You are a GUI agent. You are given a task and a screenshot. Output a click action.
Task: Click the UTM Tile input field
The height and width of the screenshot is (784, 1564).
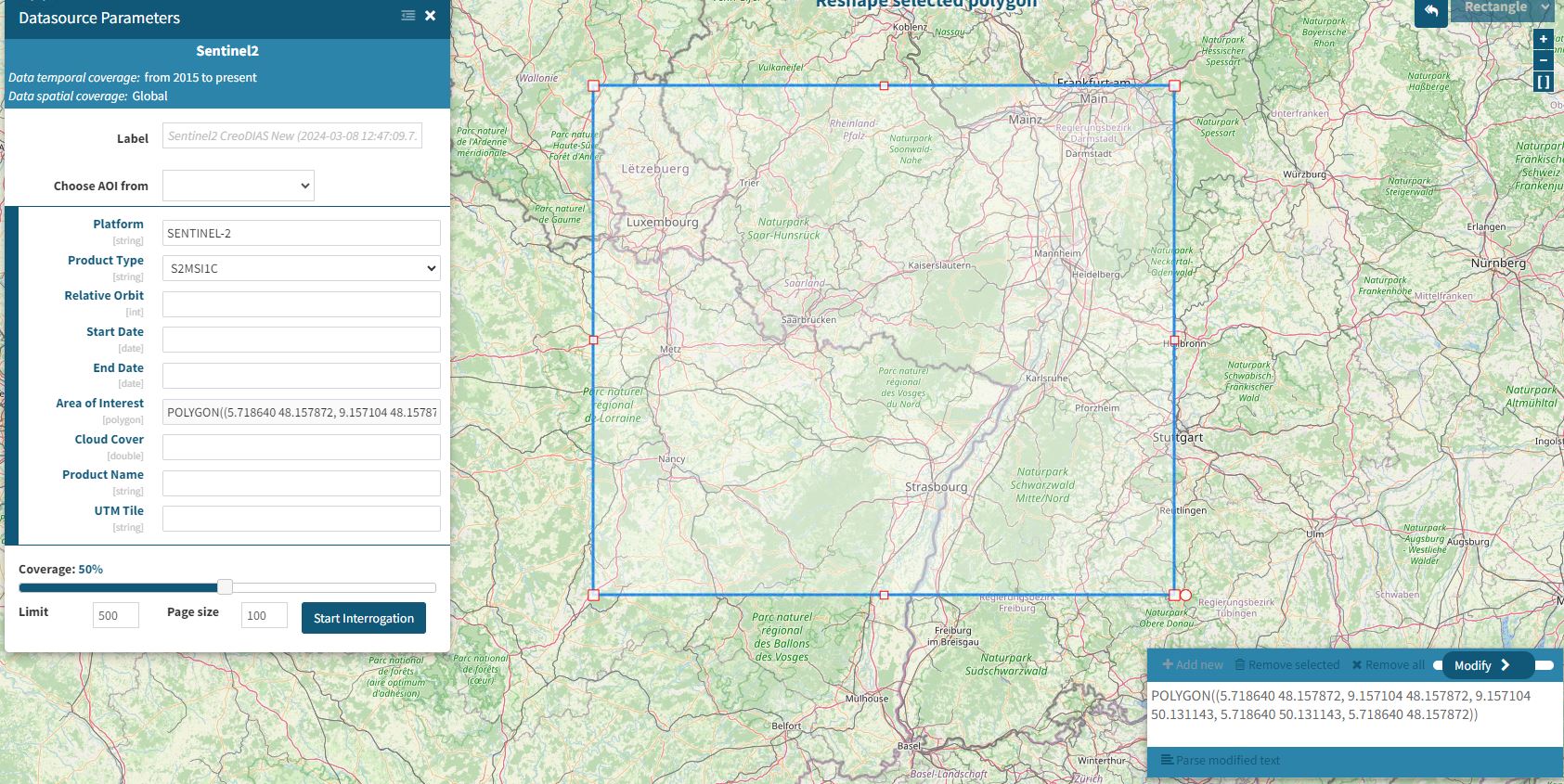(302, 519)
